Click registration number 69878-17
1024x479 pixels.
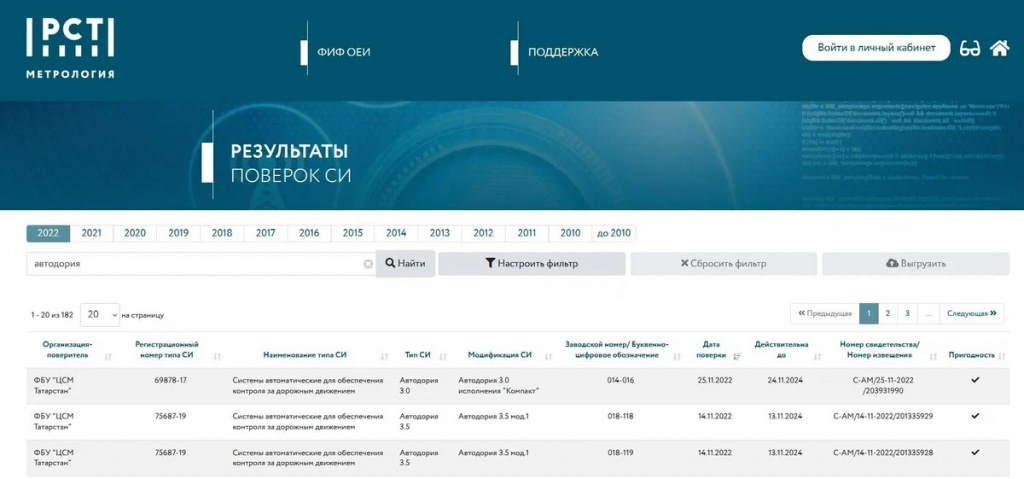coord(170,380)
